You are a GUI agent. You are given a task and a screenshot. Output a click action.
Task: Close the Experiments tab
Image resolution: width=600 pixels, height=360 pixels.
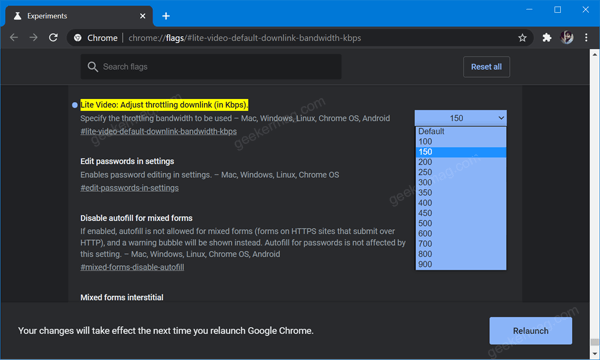[x=142, y=16]
